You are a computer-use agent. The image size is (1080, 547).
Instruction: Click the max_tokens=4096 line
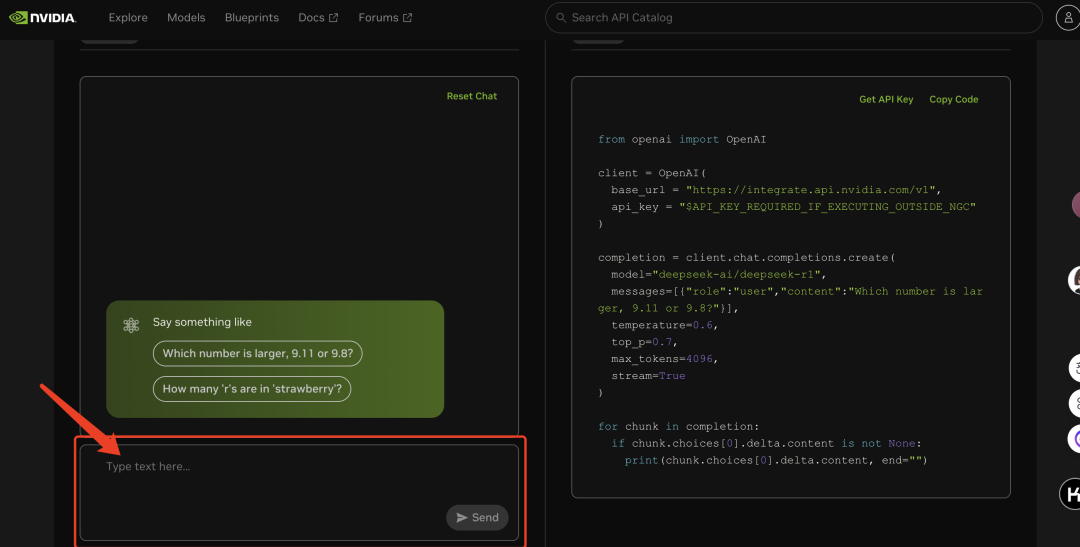[665, 359]
